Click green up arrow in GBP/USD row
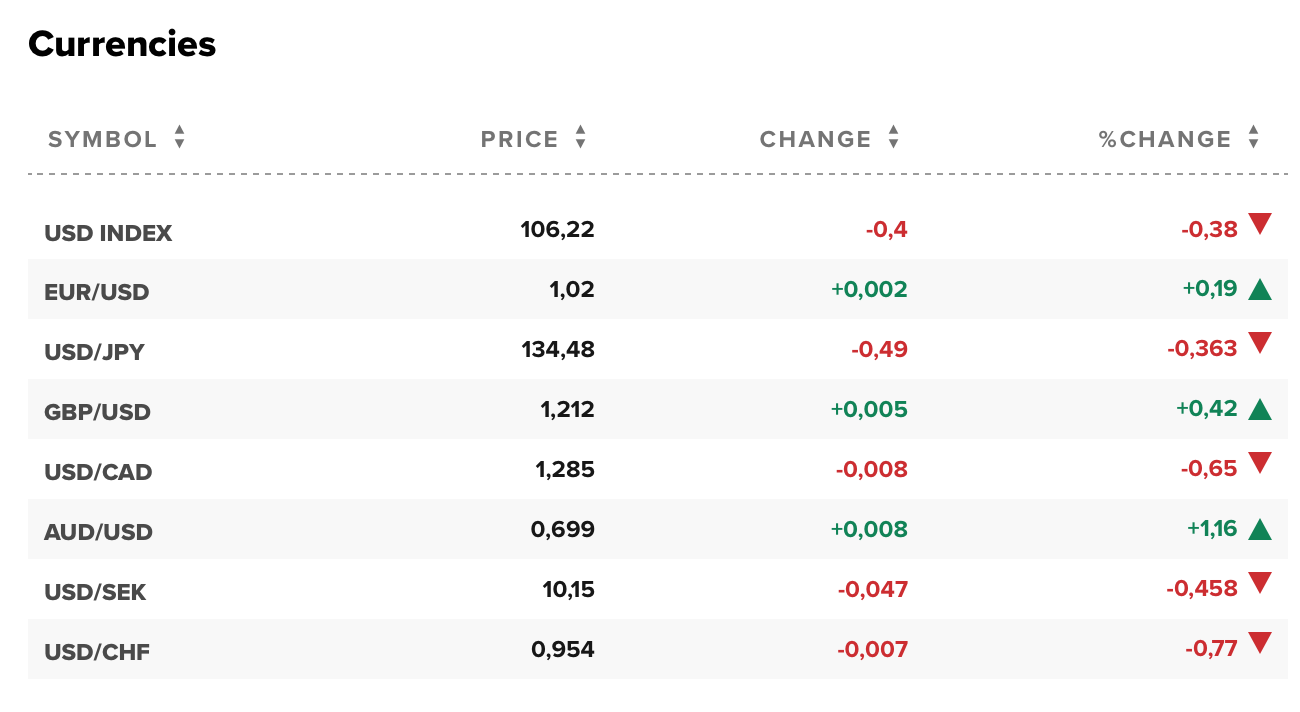 (1259, 410)
